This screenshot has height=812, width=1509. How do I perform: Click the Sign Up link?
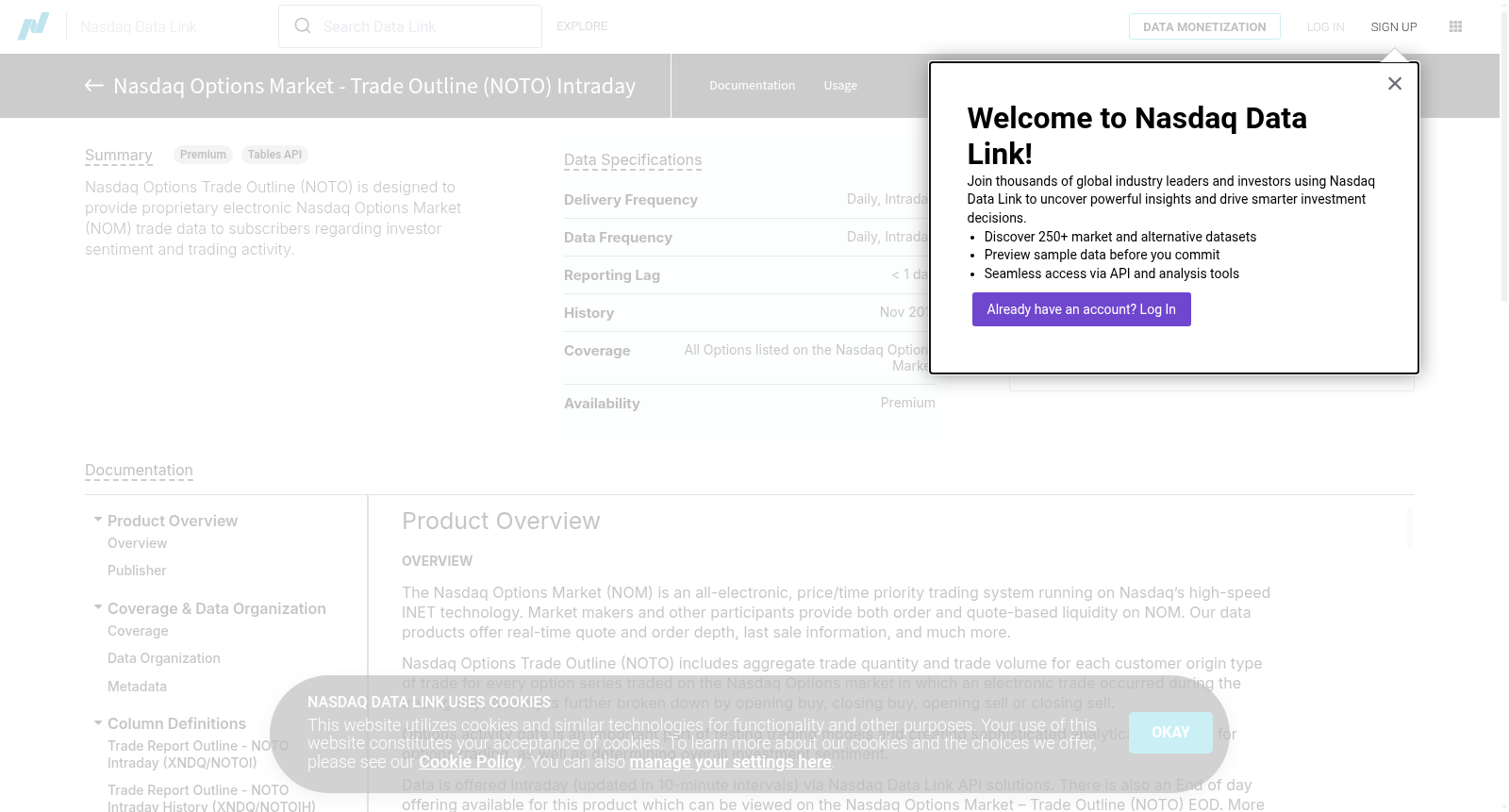pos(1394,27)
